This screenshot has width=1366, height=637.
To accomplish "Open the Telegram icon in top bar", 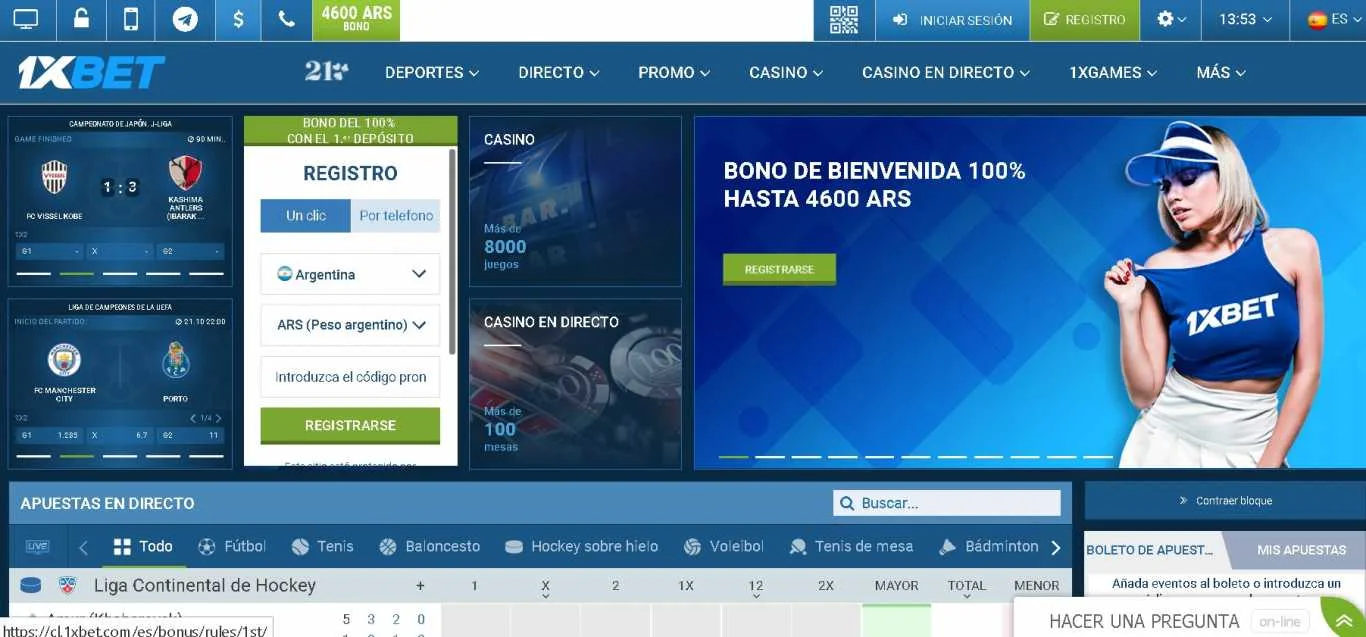I will point(185,19).
